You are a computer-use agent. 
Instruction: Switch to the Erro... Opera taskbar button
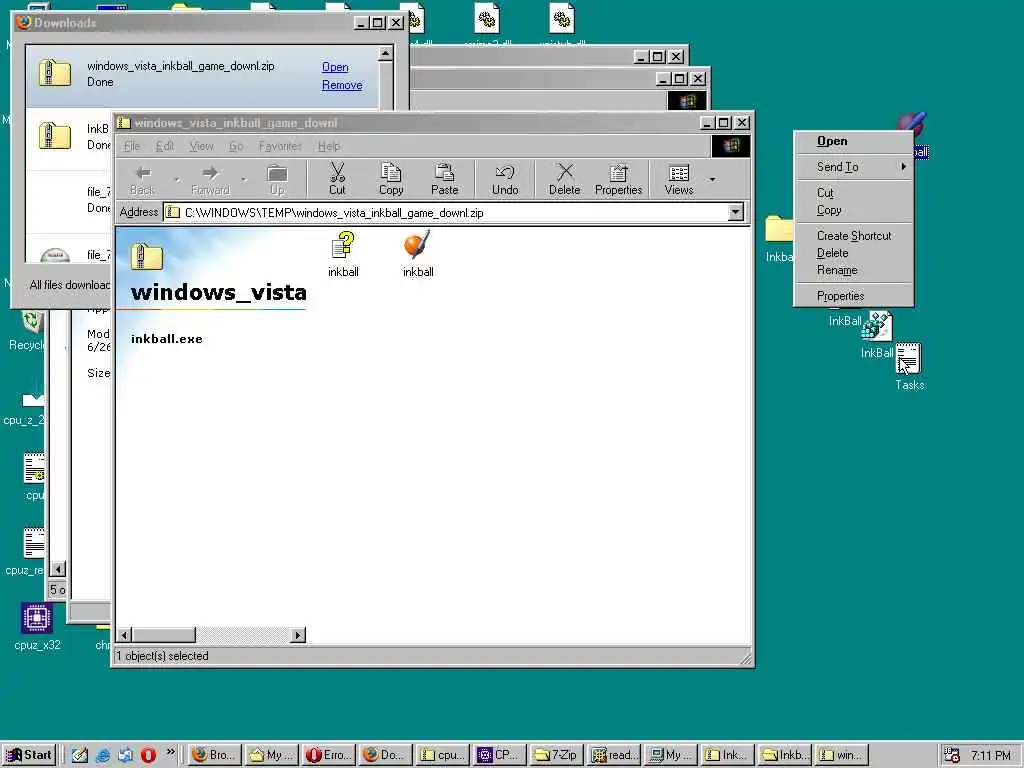(x=330, y=755)
